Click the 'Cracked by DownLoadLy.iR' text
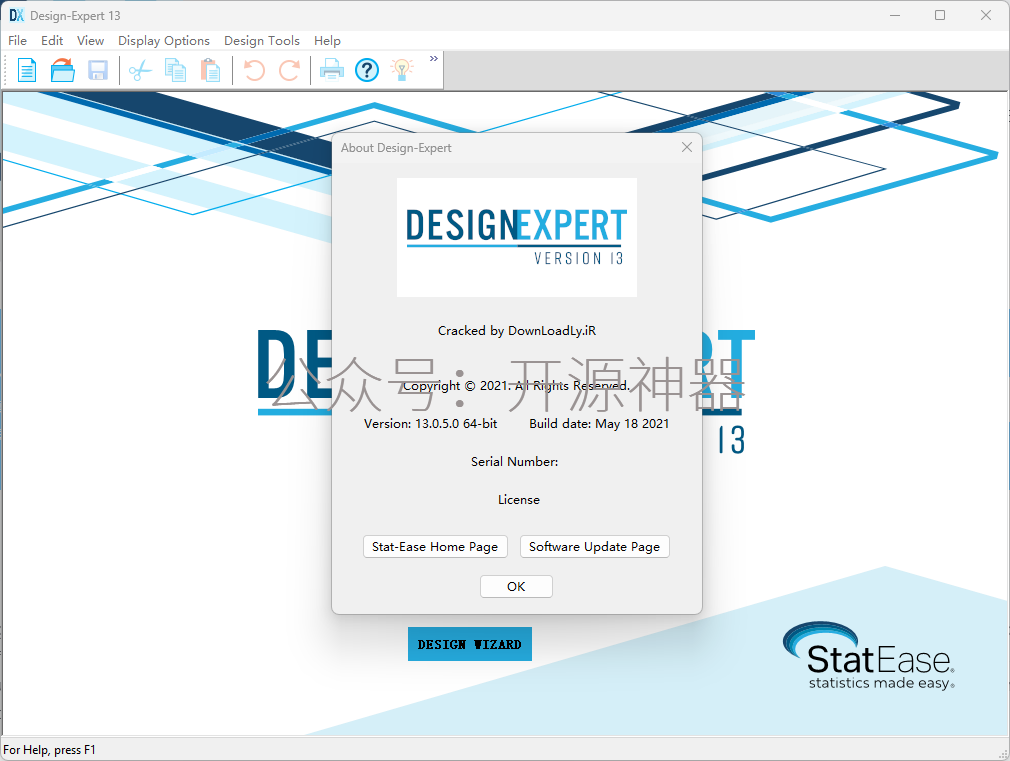This screenshot has width=1010, height=761. pyautogui.click(x=517, y=331)
